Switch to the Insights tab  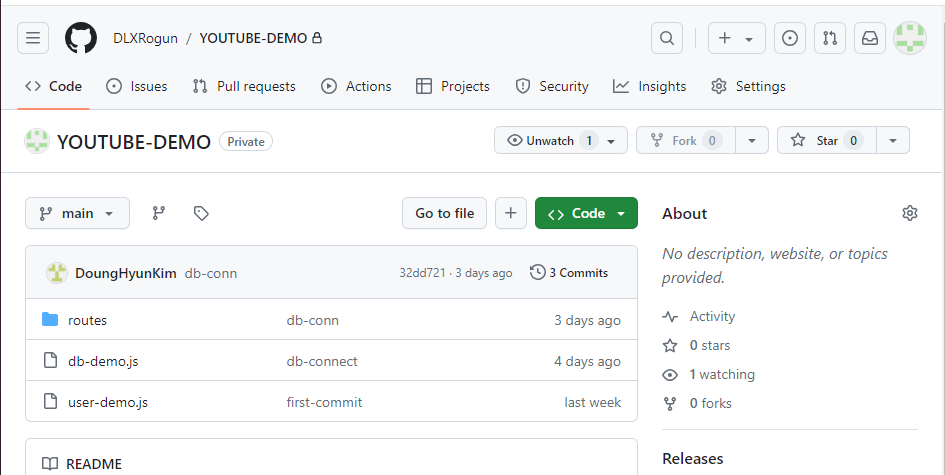650,86
